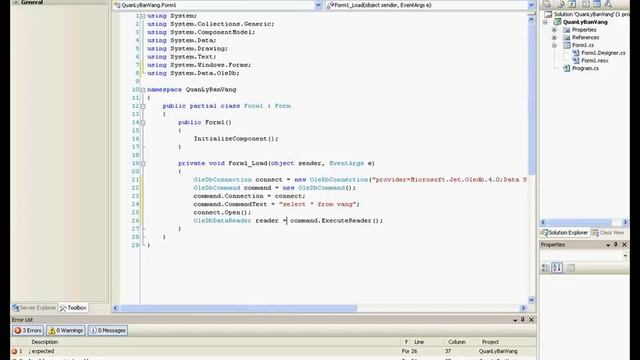Click Solution Explorer's fifth toolbar icon
Screen dimensions: 640x360
tap(597, 4)
